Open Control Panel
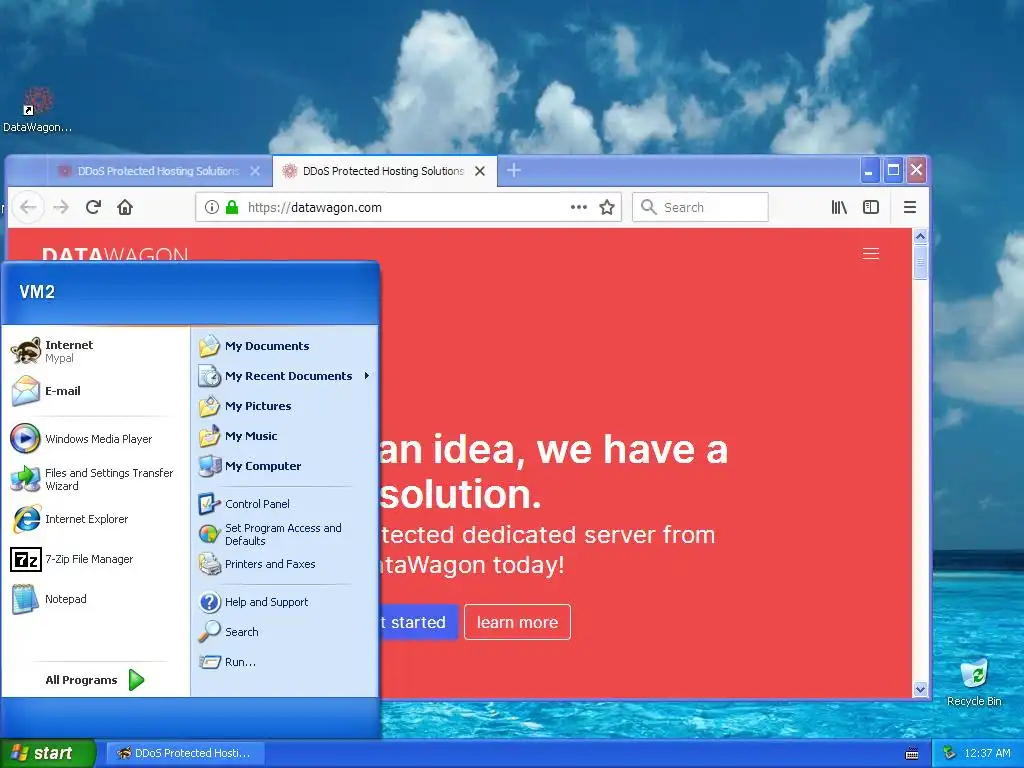The width and height of the screenshot is (1024, 768). (x=285, y=504)
